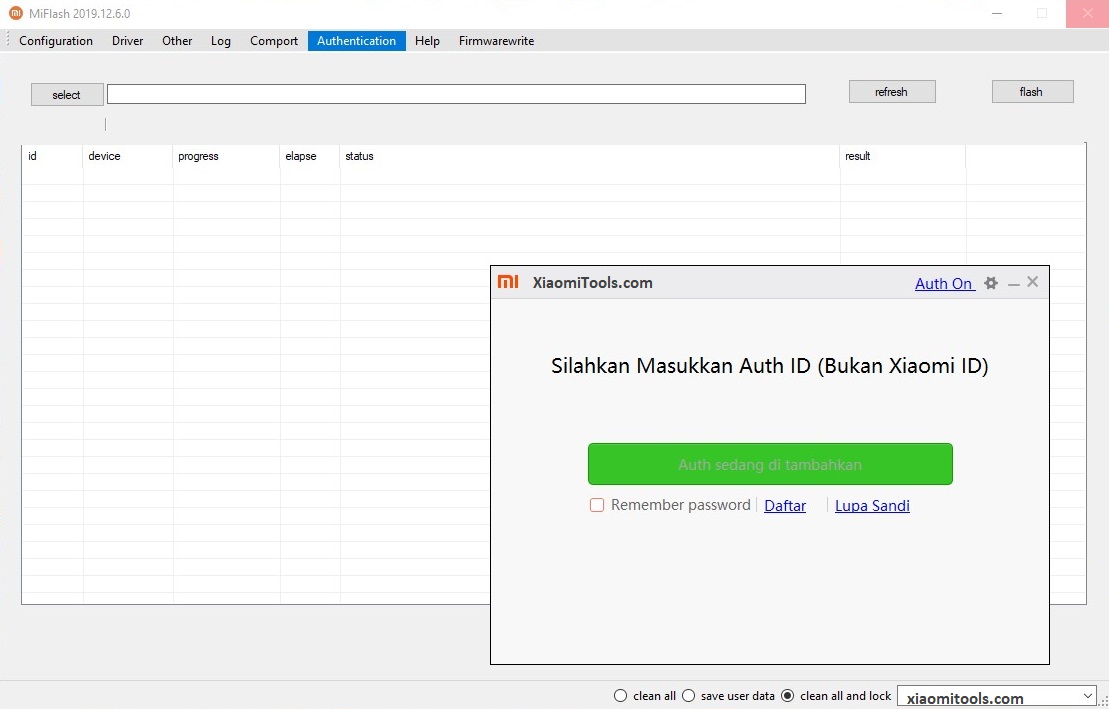
Task: Click the MiFlash app icon in title bar
Action: [15, 13]
